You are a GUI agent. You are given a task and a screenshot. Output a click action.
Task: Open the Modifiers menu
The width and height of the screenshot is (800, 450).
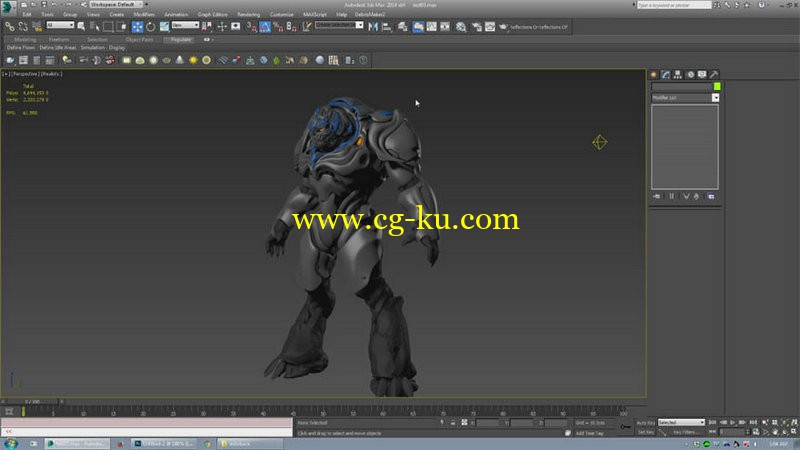coord(144,14)
